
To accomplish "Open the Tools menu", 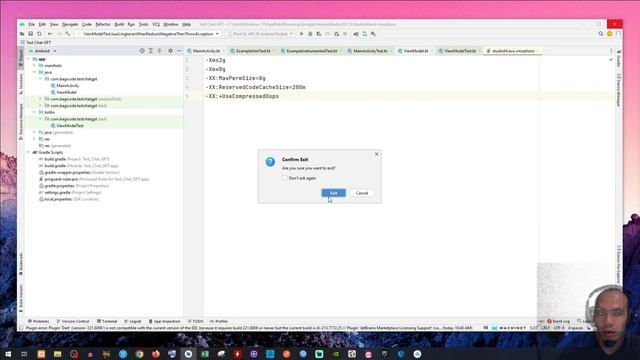I will tap(143, 24).
